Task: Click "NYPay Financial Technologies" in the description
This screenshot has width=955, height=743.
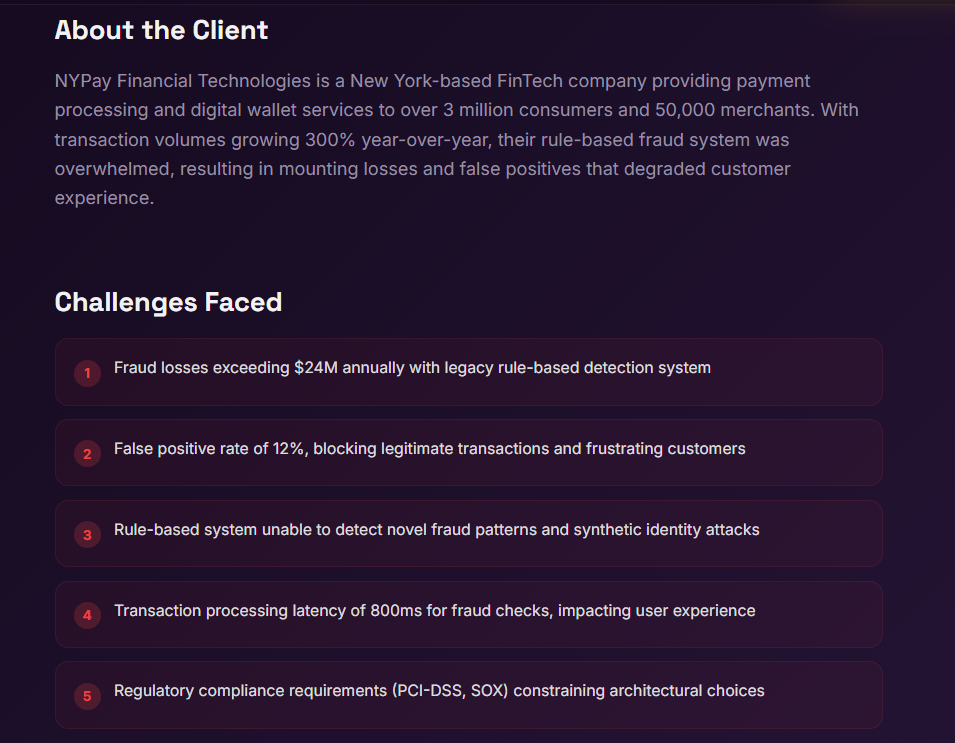Action: tap(182, 81)
